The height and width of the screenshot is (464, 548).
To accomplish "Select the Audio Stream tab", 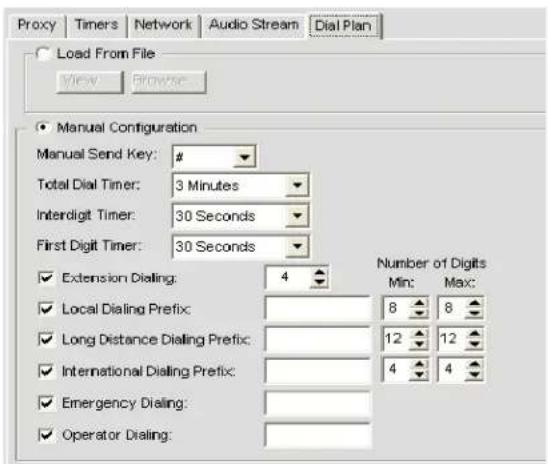I will (254, 25).
